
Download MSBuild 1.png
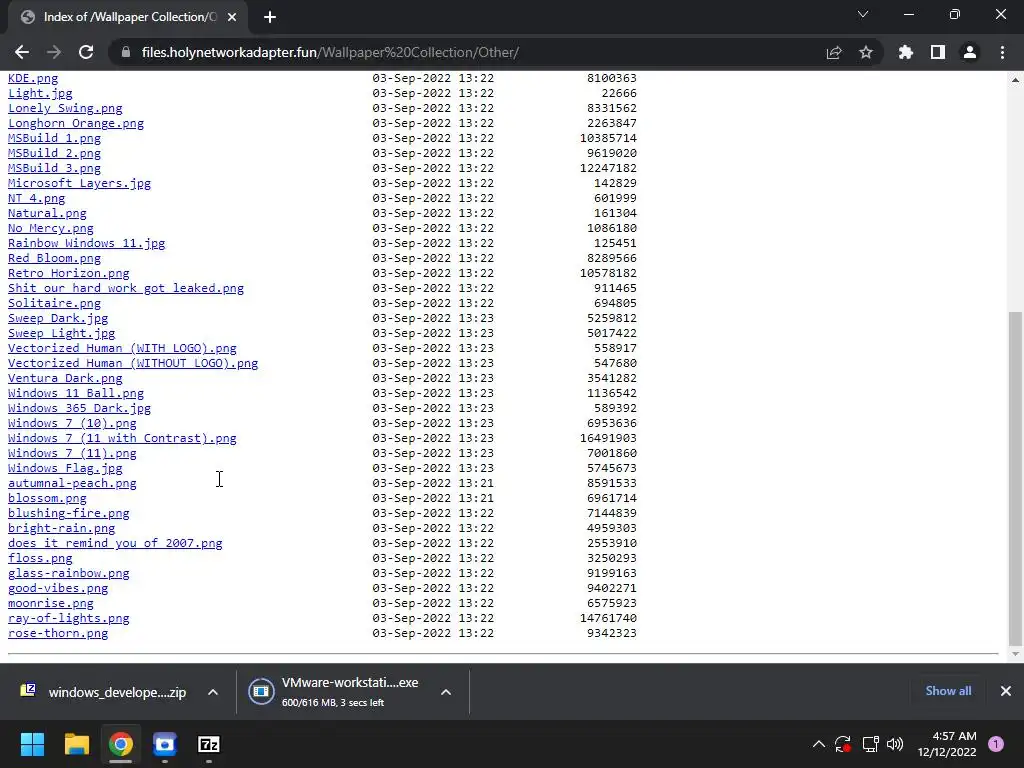[54, 138]
